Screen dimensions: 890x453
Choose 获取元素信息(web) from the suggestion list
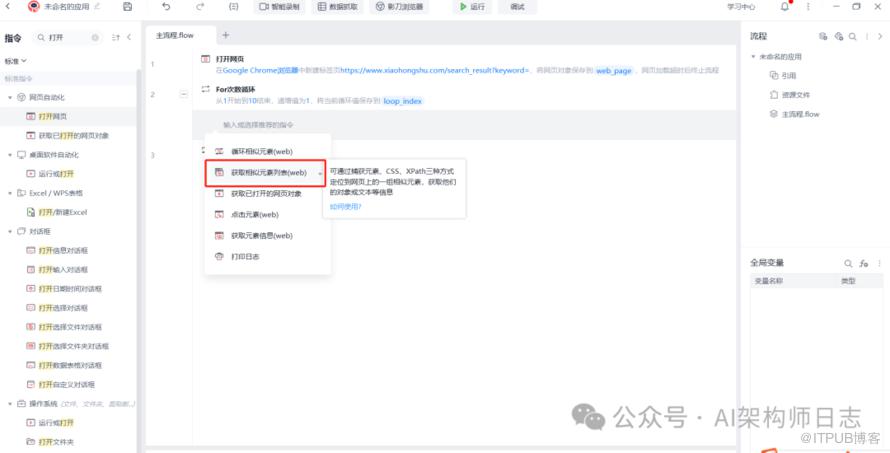coord(267,236)
